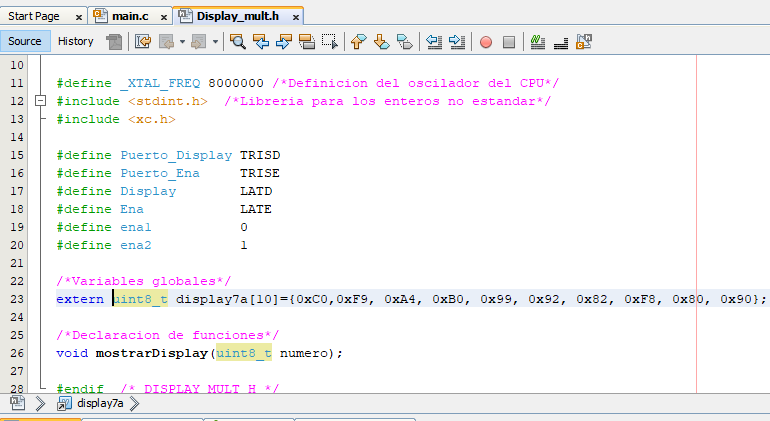770x421 pixels.
Task: Click ena2 macro name
Action: click(x=136, y=245)
